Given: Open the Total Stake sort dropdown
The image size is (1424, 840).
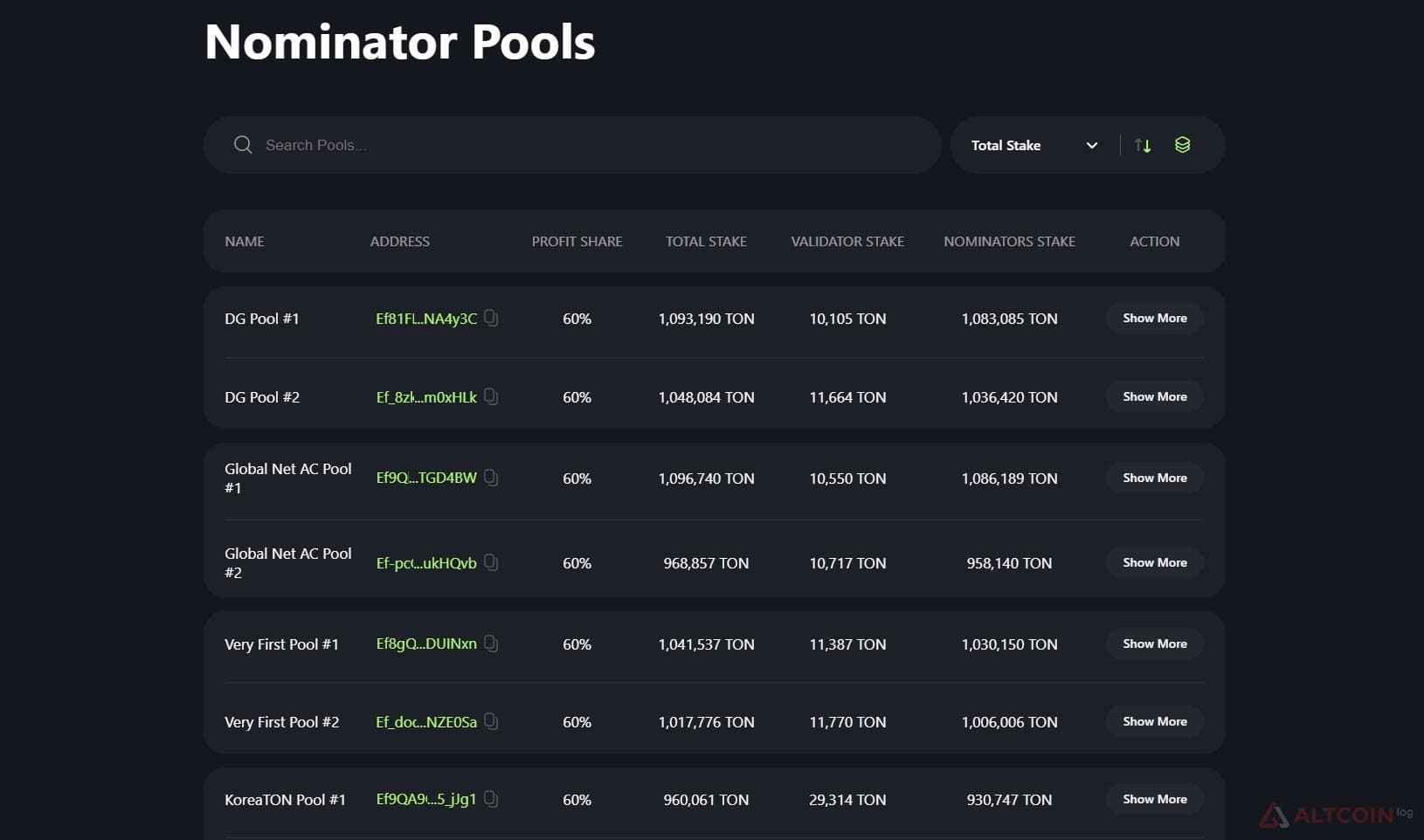Looking at the screenshot, I should [1034, 145].
